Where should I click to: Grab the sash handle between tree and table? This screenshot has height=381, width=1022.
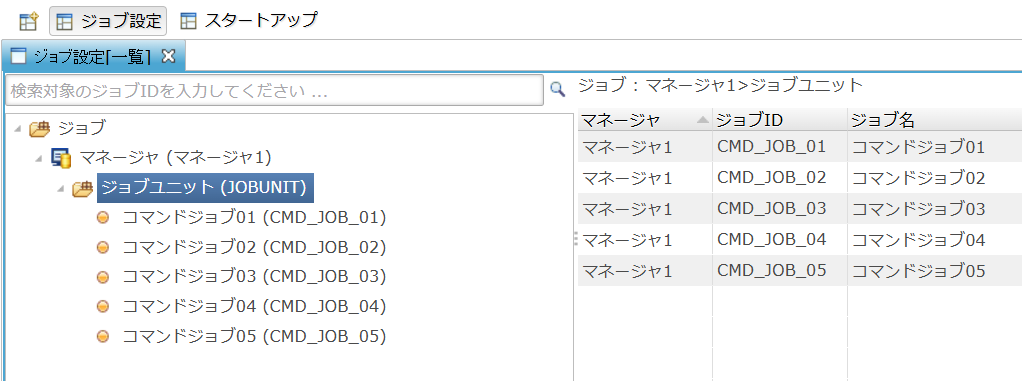[576, 238]
